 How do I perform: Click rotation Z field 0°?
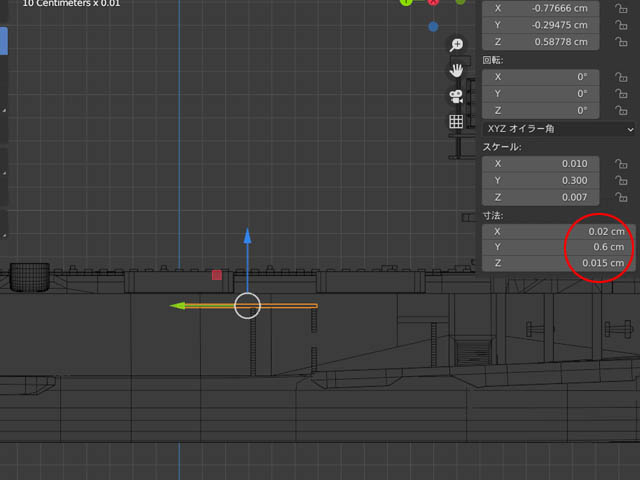(540, 110)
